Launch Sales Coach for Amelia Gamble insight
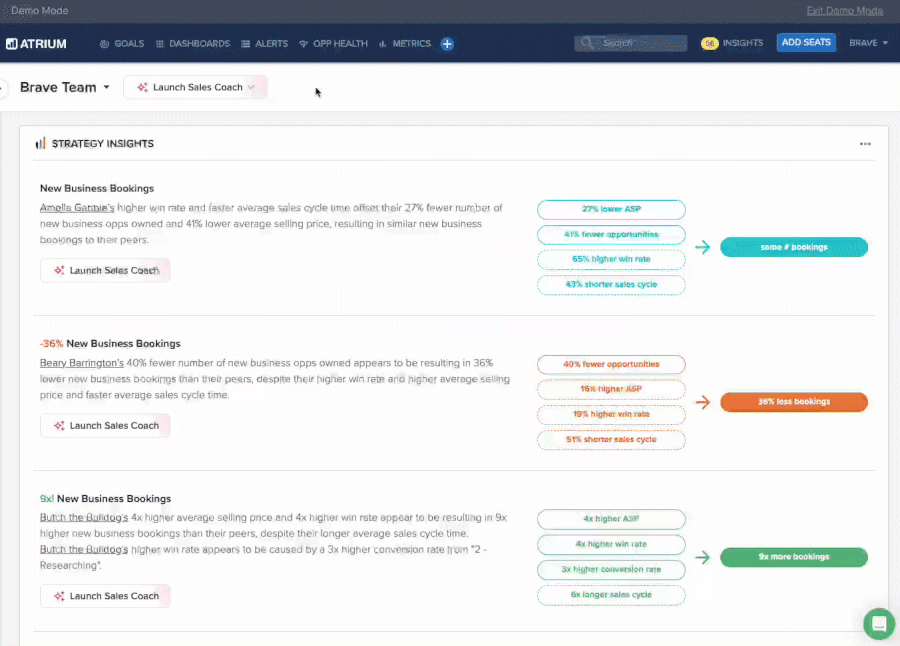 tap(105, 270)
